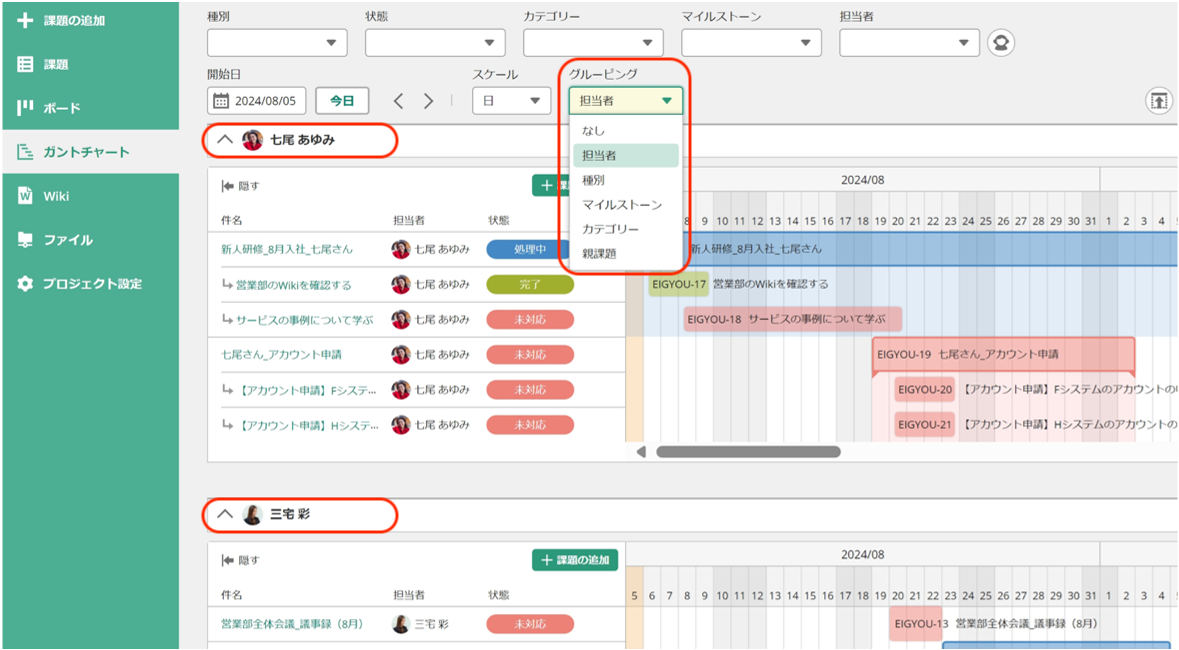Viewport: 1179px width, 650px height.
Task: Click the assignee avatar filter icon
Action: point(1001,43)
